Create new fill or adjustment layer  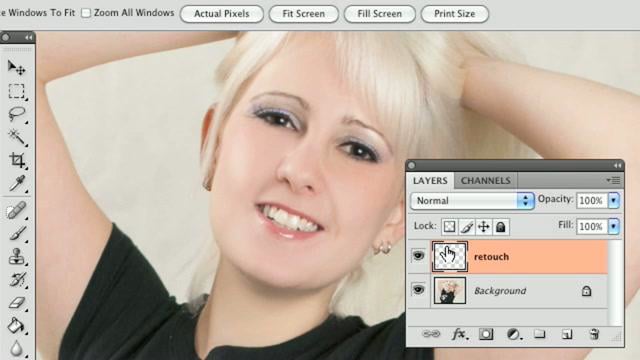514,335
